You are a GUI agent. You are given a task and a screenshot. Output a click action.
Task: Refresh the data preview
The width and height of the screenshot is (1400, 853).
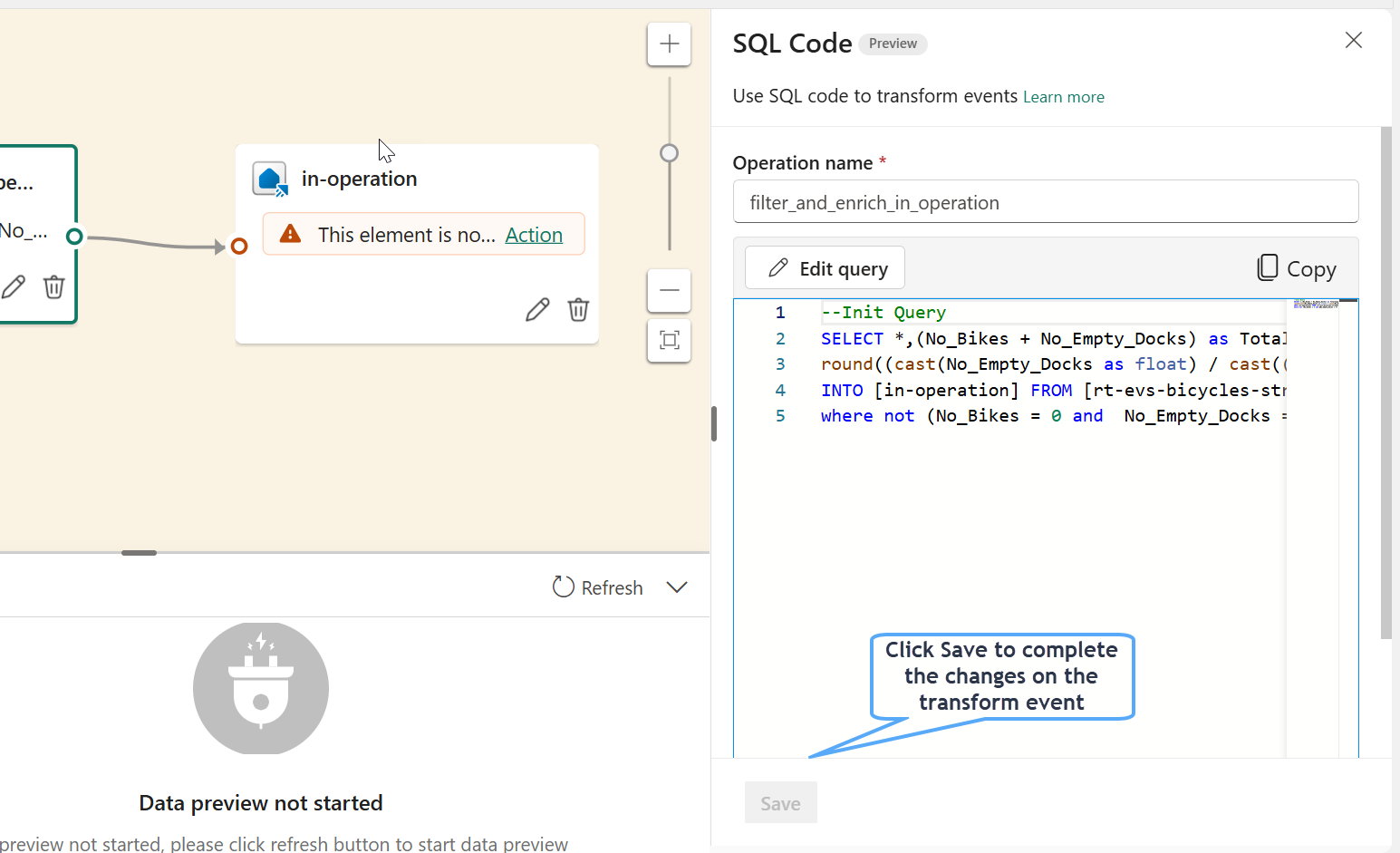[x=598, y=587]
